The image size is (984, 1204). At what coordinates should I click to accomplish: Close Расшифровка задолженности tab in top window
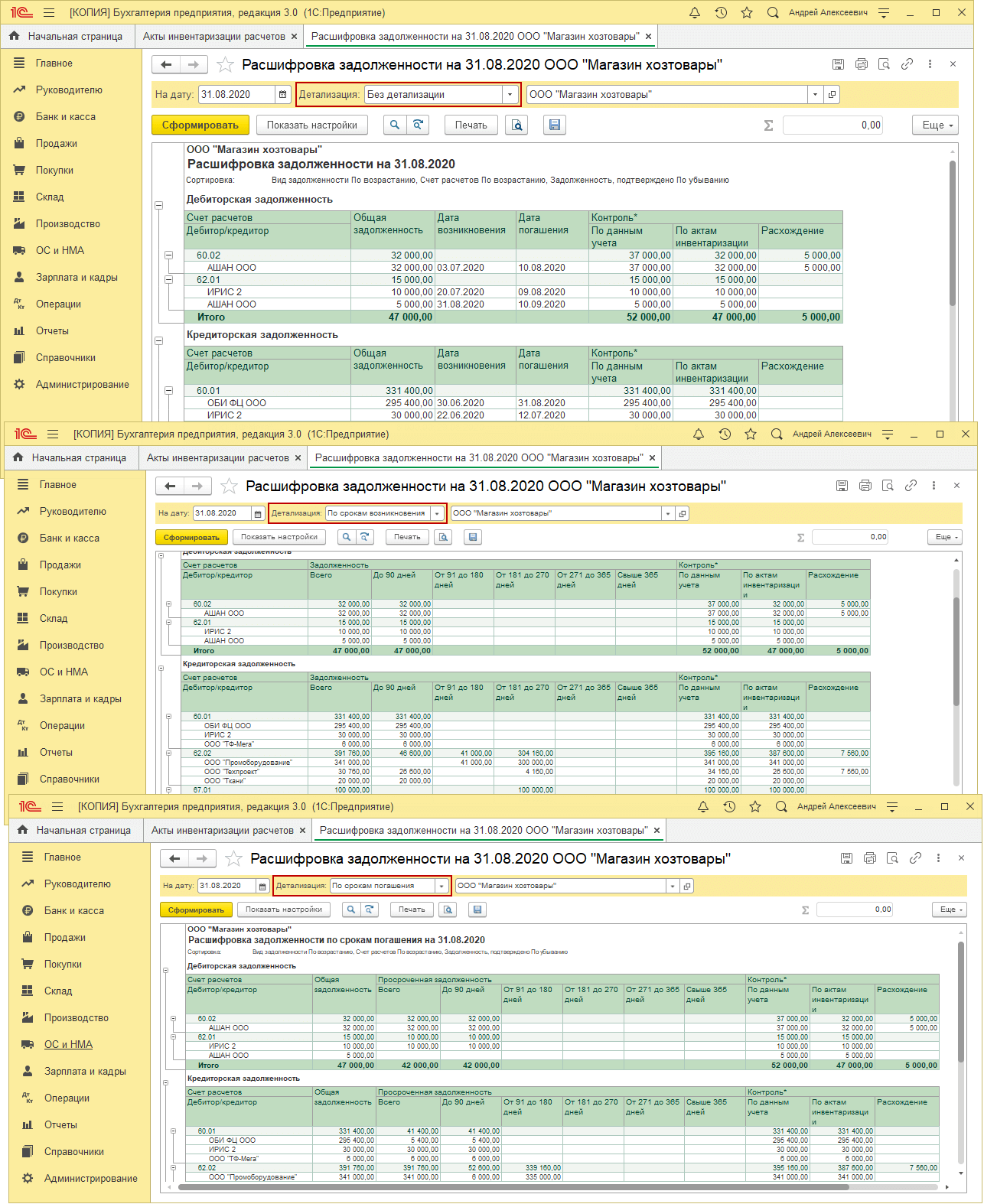tap(648, 37)
